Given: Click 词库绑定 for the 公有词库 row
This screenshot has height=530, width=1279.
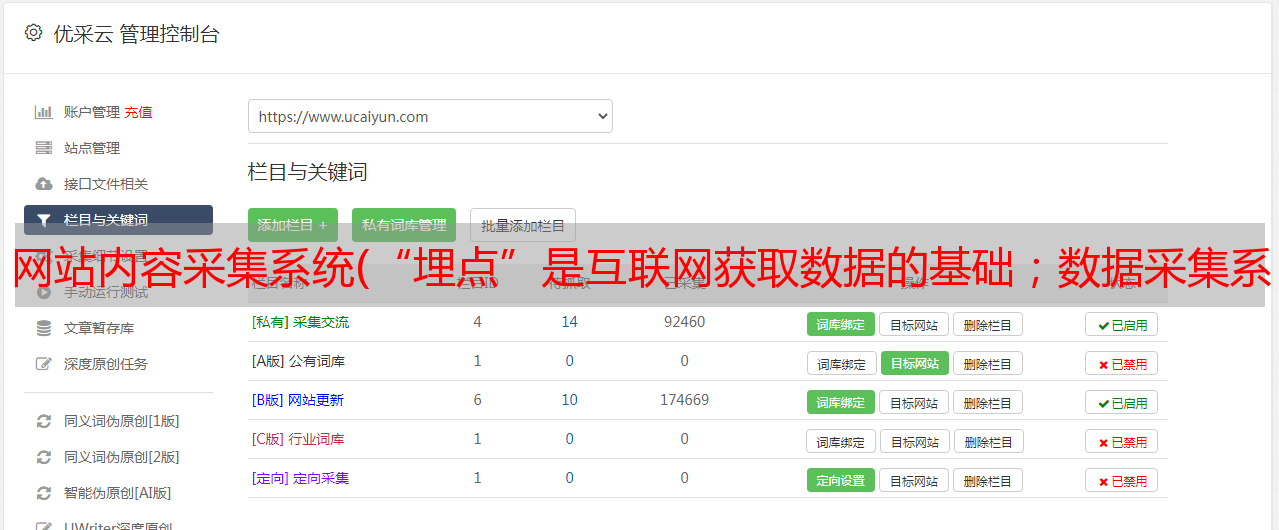Looking at the screenshot, I should pyautogui.click(x=841, y=363).
